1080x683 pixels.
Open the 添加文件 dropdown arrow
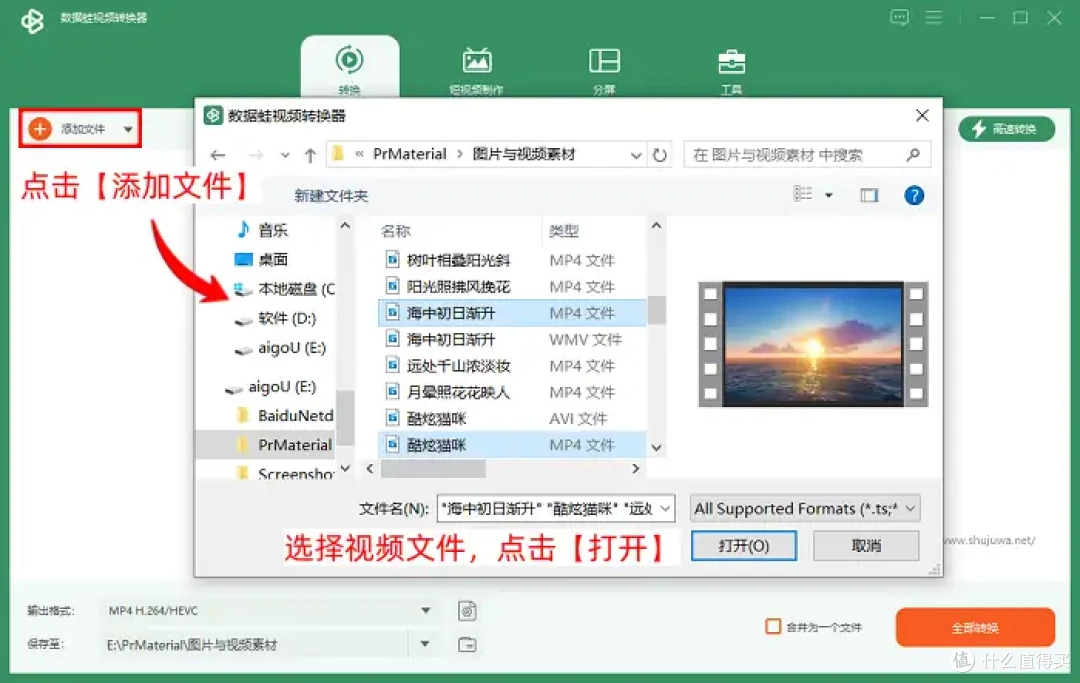[128, 129]
